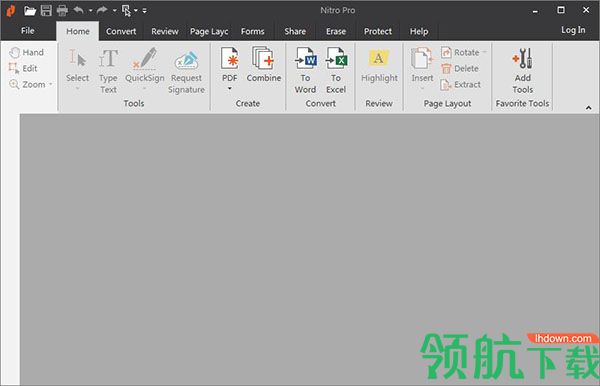The image size is (600, 386).
Task: Click the Redo arrow icon
Action: 102,10
